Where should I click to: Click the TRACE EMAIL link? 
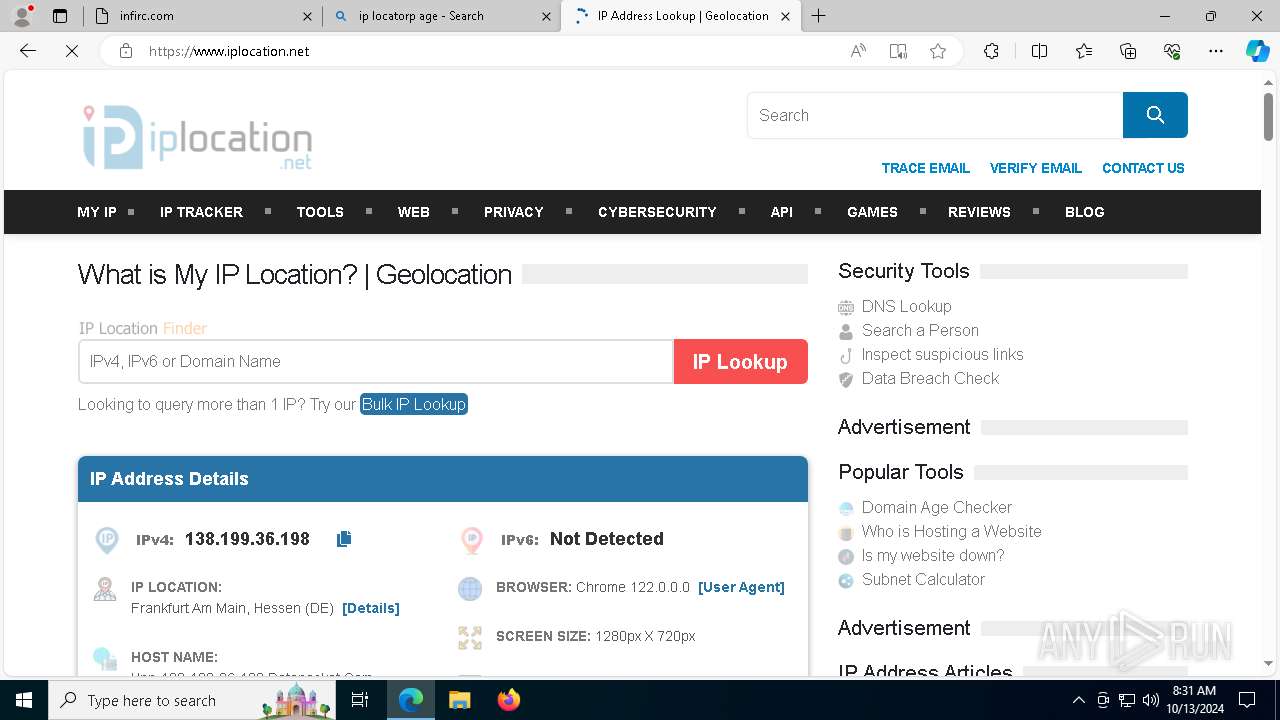coord(926,168)
